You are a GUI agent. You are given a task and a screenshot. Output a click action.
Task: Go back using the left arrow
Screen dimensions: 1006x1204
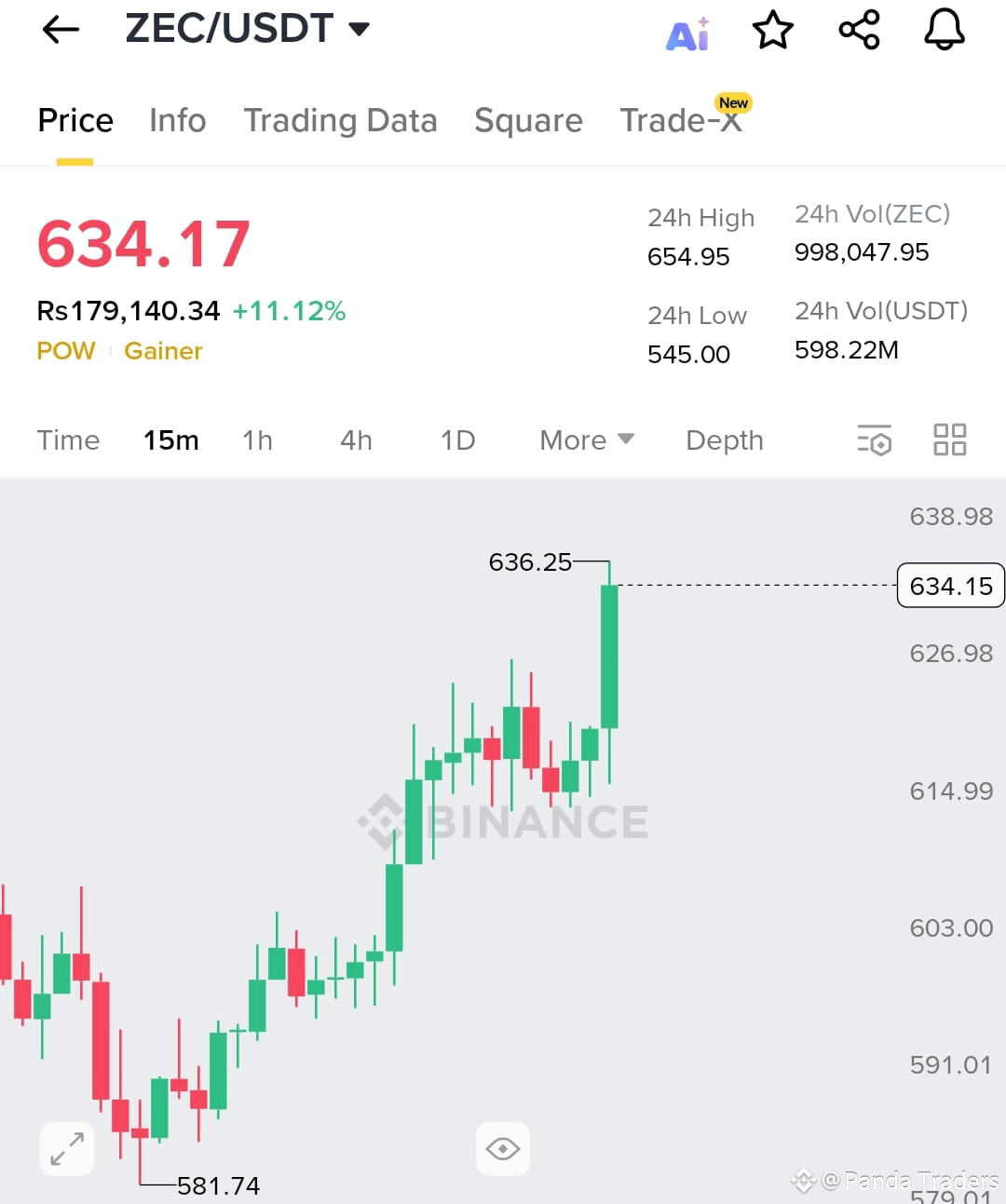pyautogui.click(x=61, y=30)
